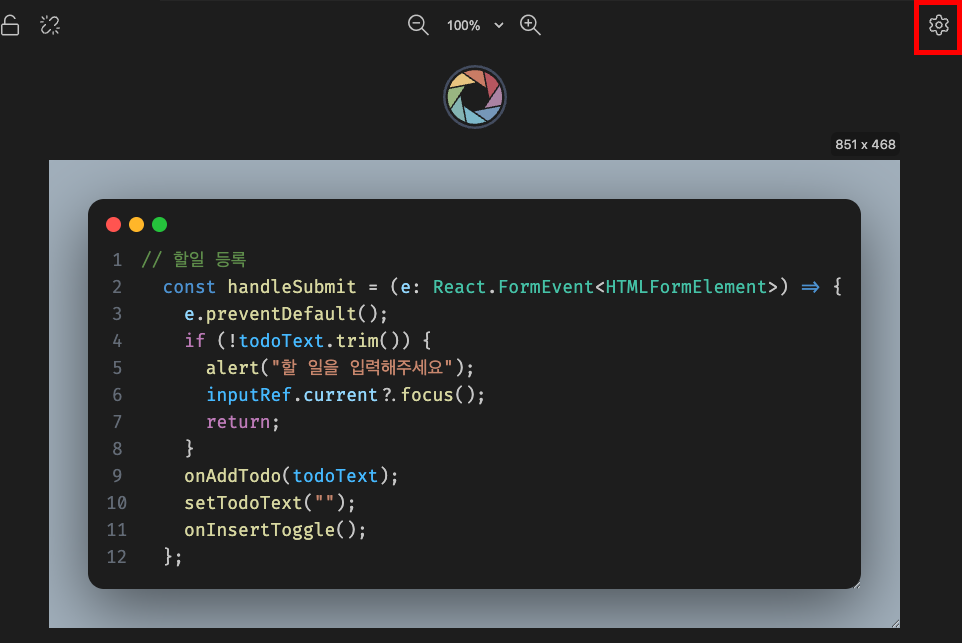Click the comment line '// 할일 등록'
962x643 pixels.
194,260
